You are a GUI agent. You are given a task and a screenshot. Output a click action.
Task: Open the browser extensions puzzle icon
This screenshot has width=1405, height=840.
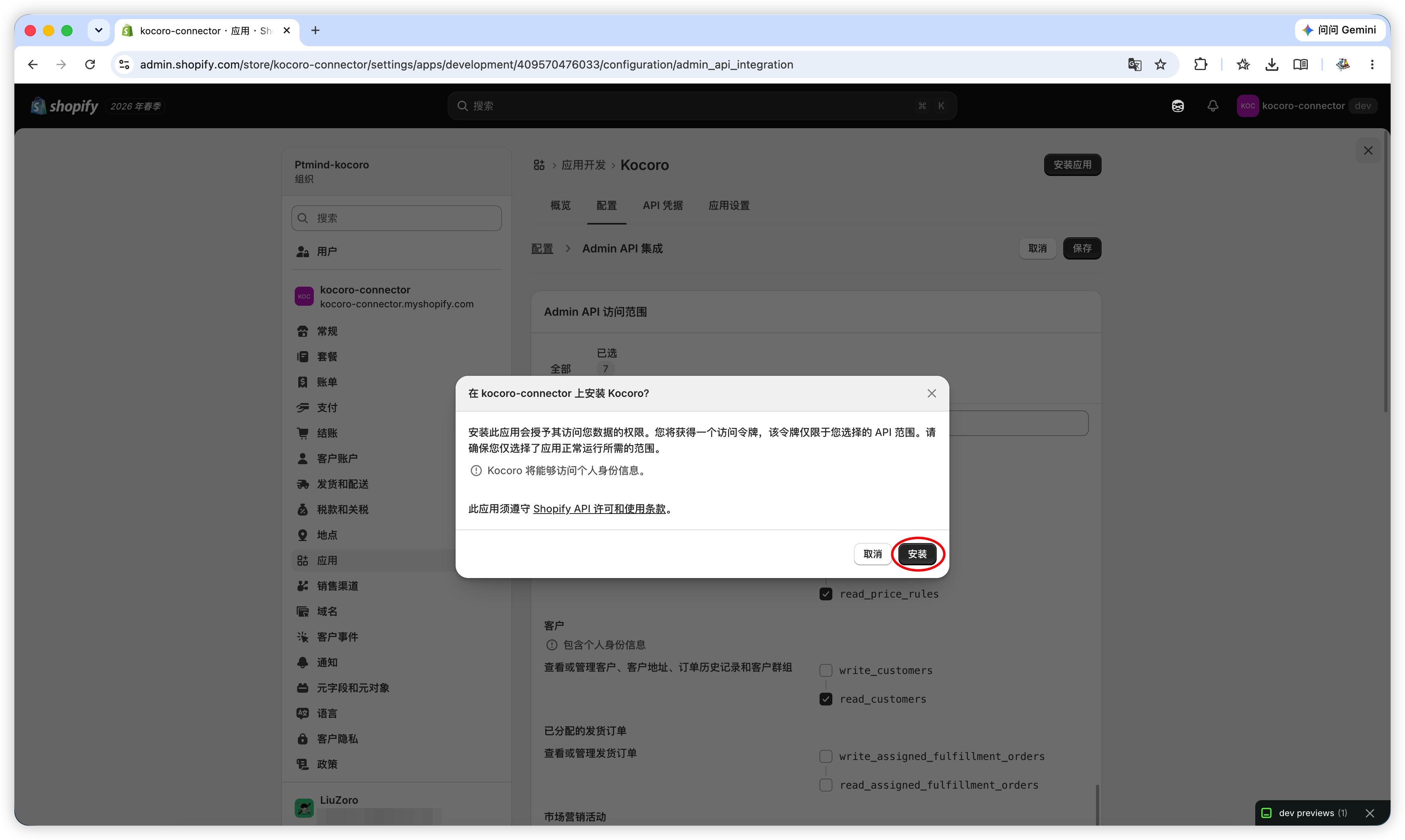[x=1201, y=64]
